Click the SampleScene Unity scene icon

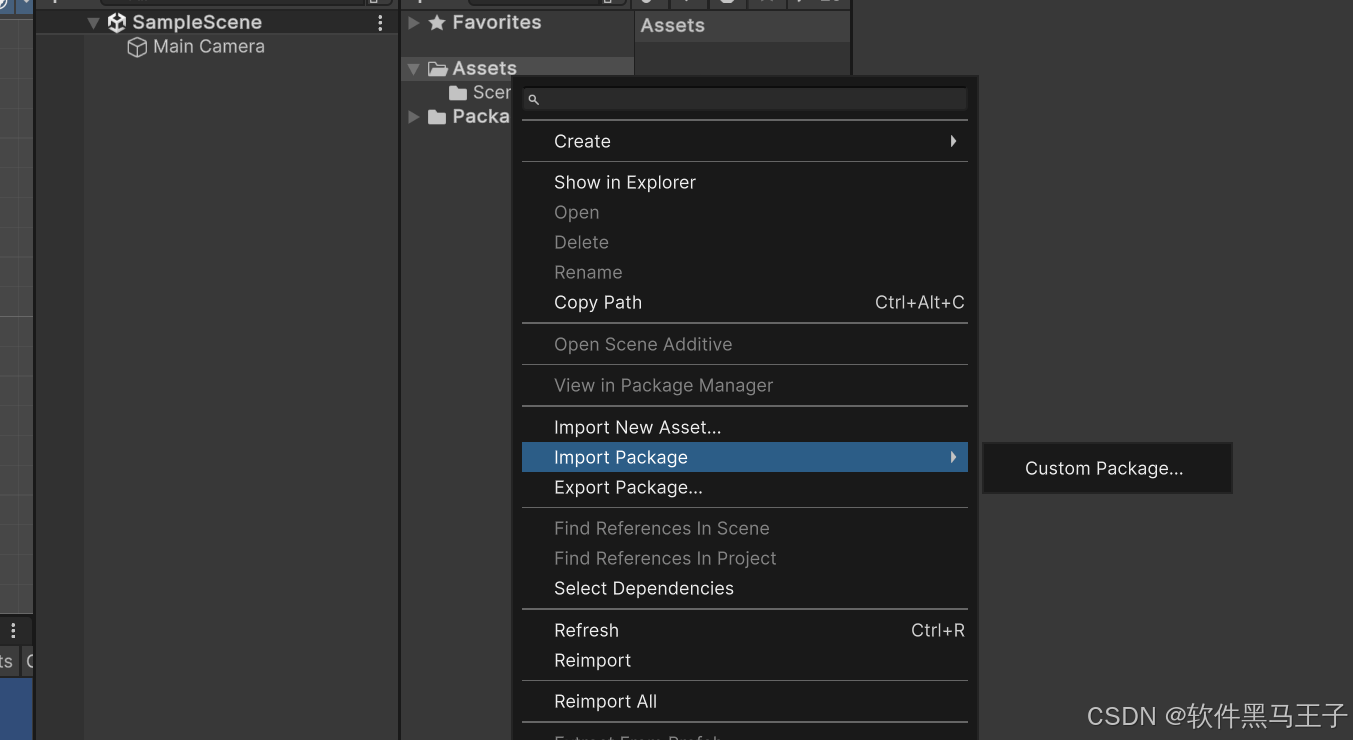pyautogui.click(x=117, y=22)
